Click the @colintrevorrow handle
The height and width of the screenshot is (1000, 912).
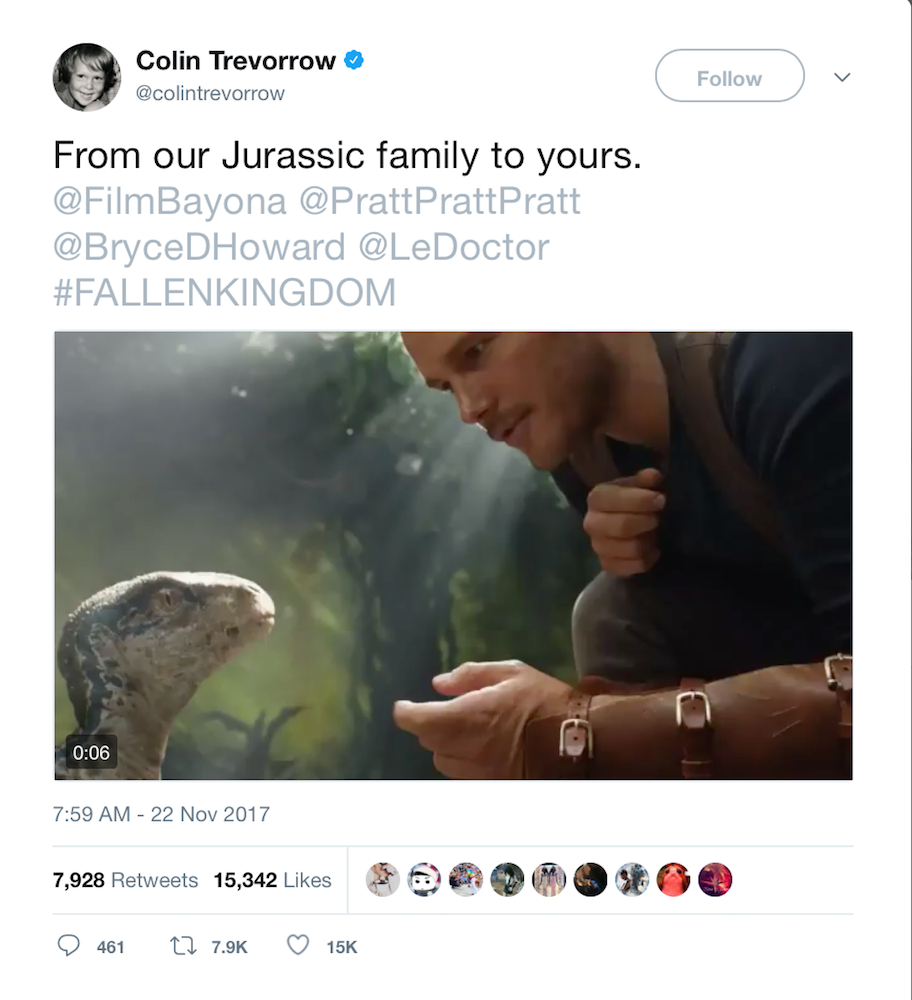tap(210, 93)
